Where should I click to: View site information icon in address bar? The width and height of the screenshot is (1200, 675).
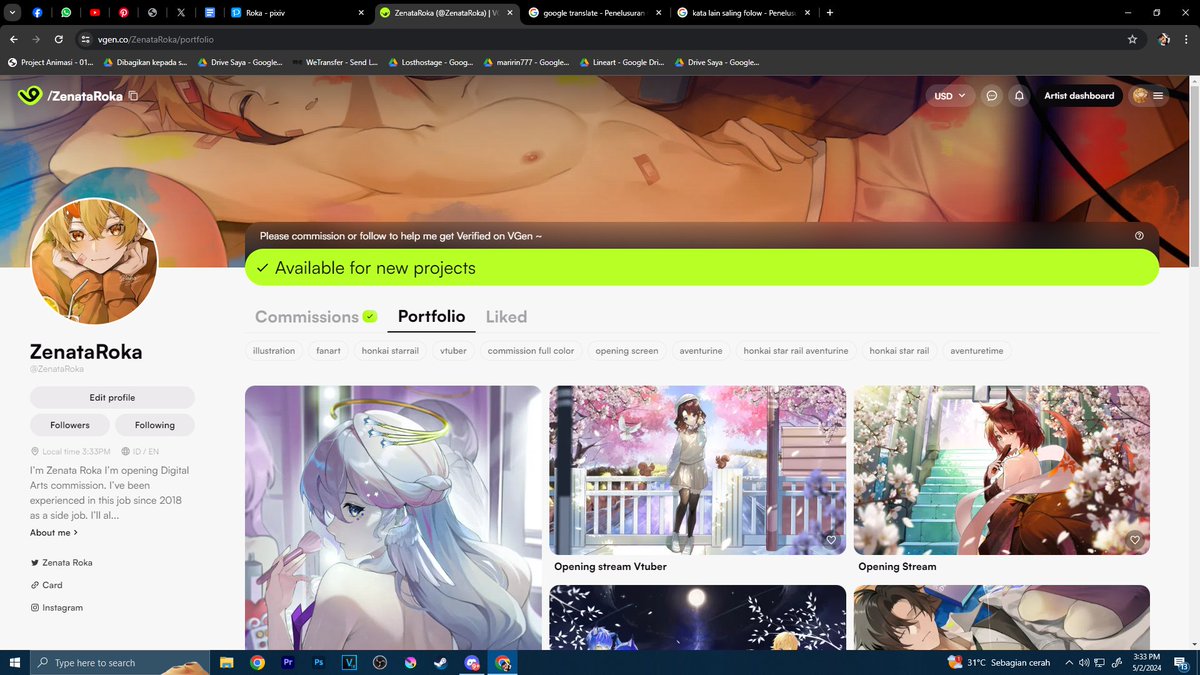click(x=87, y=39)
